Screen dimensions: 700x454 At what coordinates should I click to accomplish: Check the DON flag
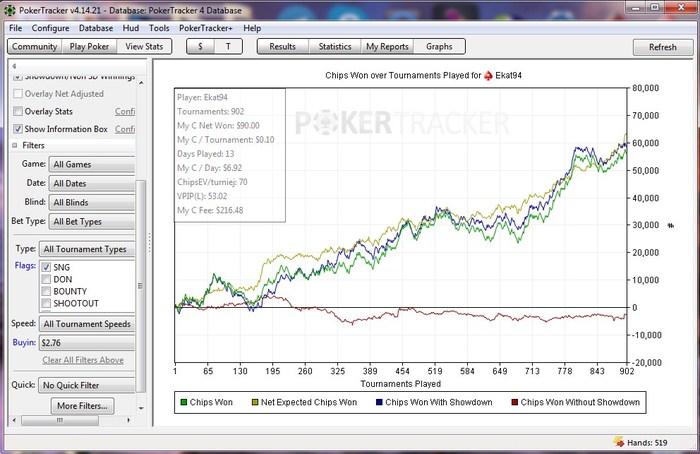point(46,279)
